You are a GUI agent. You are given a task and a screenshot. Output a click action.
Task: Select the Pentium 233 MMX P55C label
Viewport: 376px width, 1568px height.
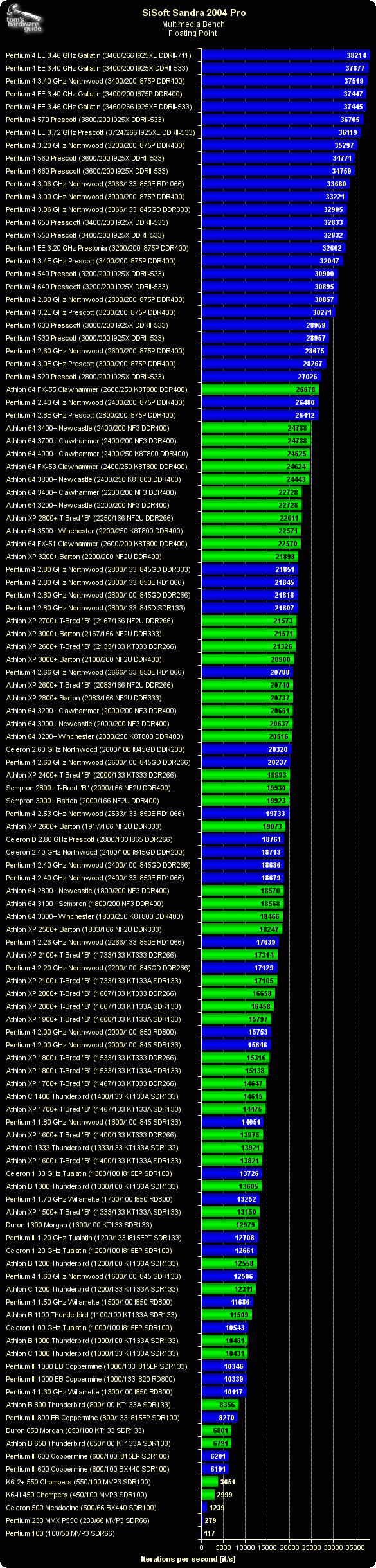tap(78, 1520)
